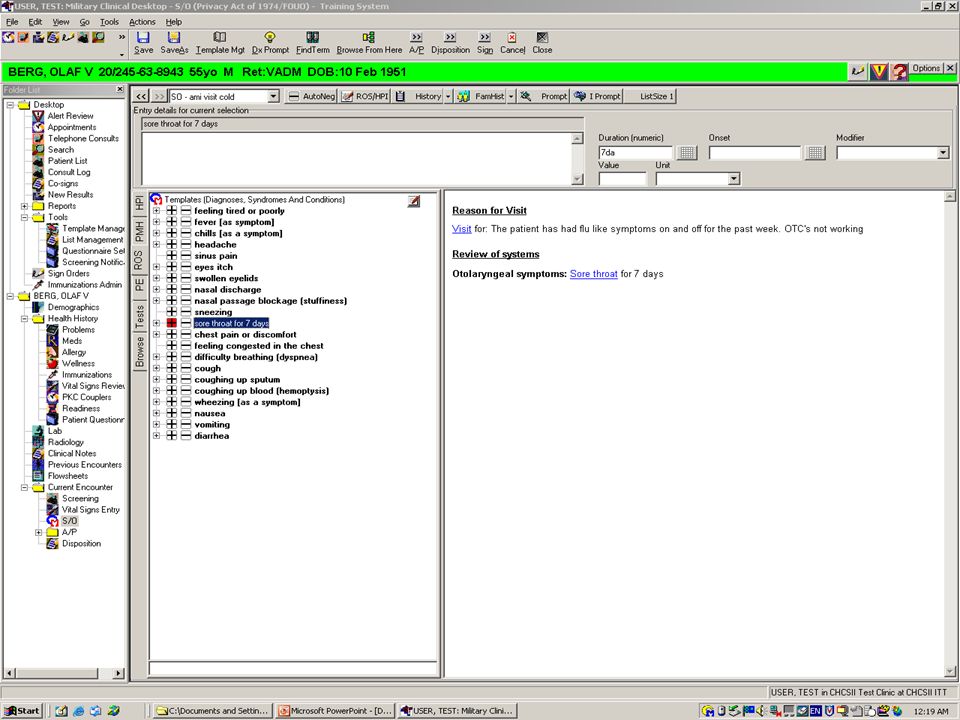
Task: Click the Browse From Here toolbar icon
Action: click(369, 38)
